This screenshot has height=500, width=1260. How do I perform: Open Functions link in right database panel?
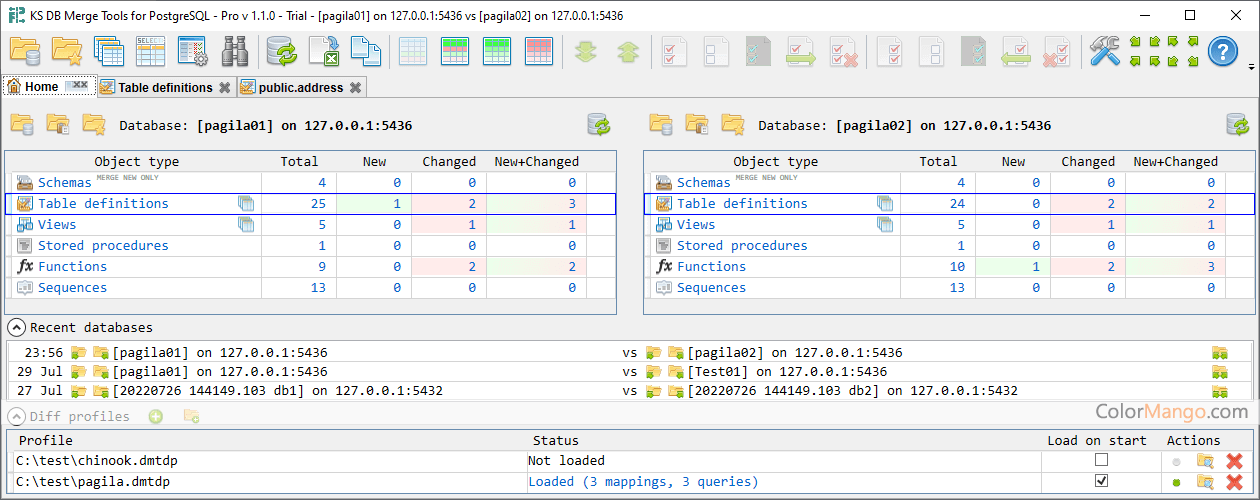pos(711,266)
